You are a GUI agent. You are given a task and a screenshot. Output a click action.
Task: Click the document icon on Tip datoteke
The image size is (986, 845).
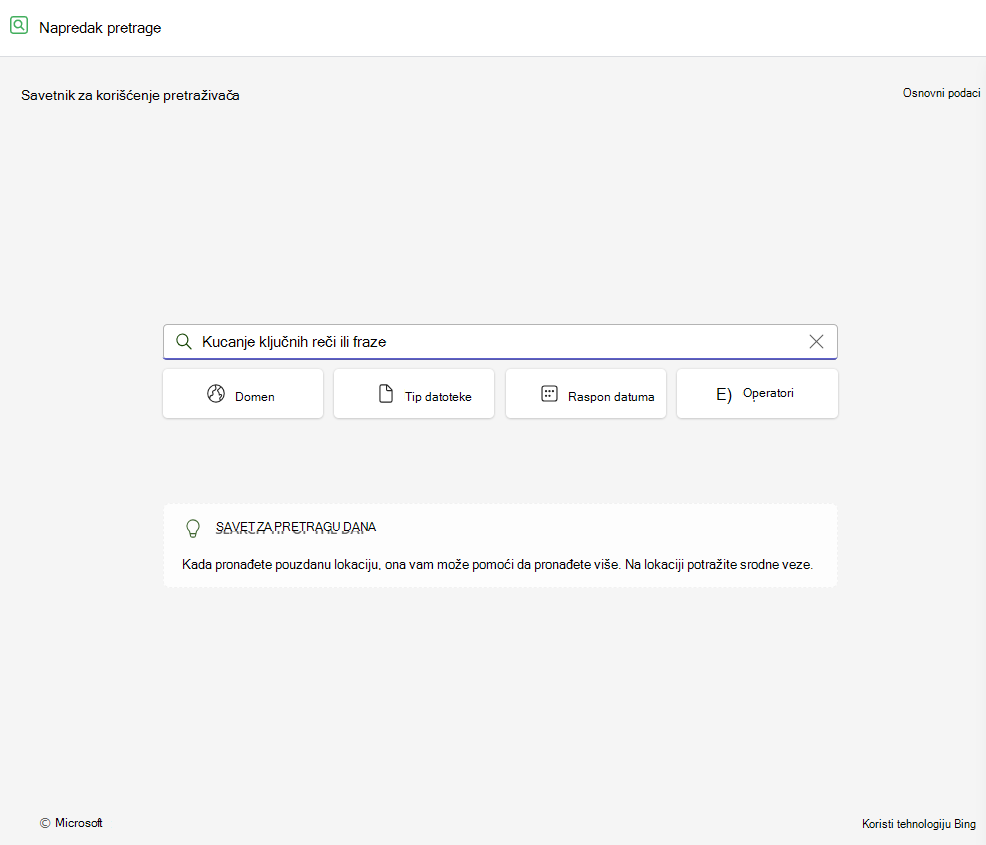(385, 394)
